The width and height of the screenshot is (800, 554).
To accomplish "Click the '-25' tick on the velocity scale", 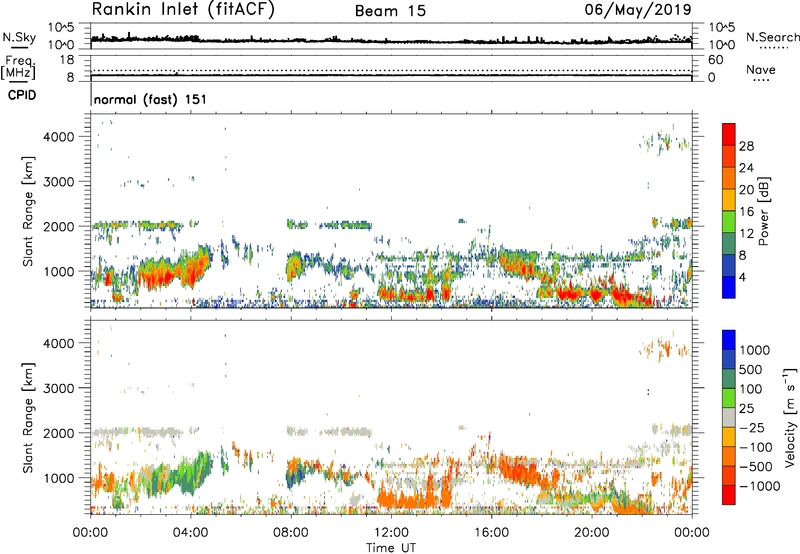I will coord(752,427).
